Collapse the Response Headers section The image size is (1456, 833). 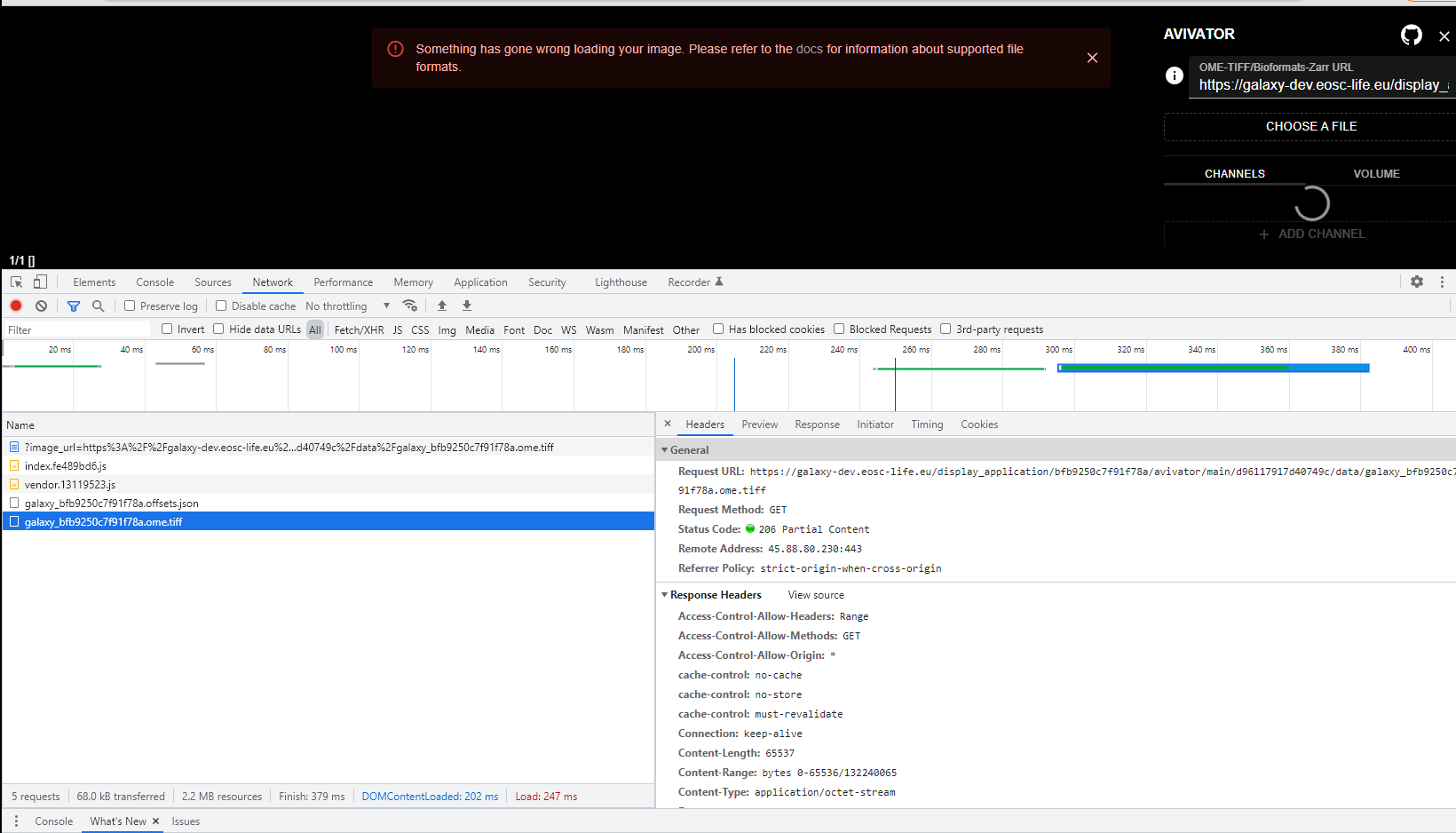(664, 594)
